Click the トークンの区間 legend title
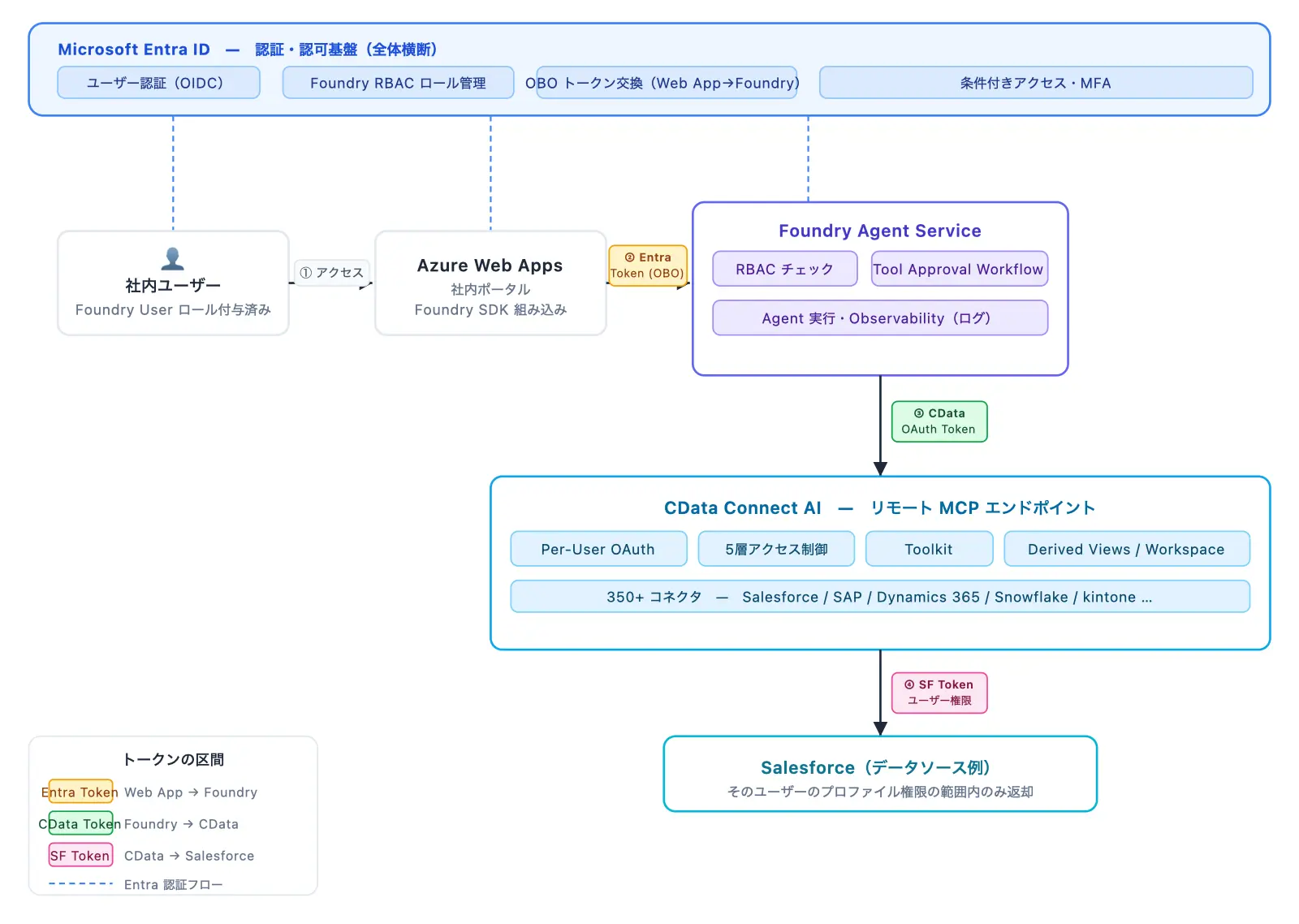1299x924 pixels. [x=173, y=759]
